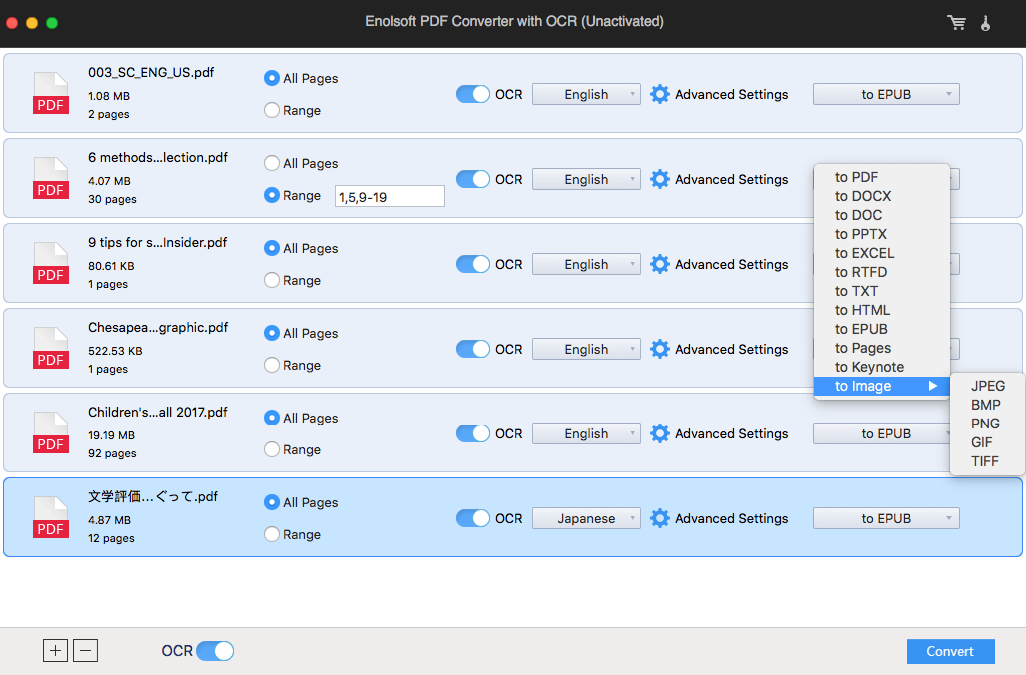
Task: Click PDF icon of 9 tips for s...Insider.pdf
Action: point(51,264)
